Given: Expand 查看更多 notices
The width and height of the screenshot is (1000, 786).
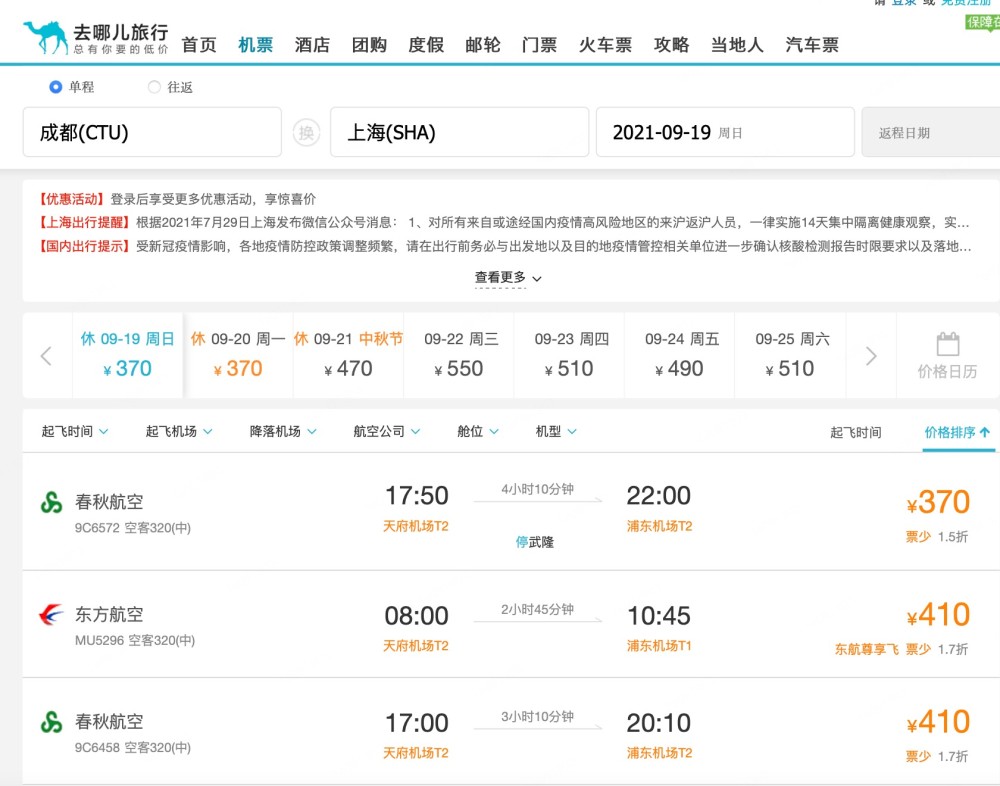Looking at the screenshot, I should pyautogui.click(x=508, y=278).
